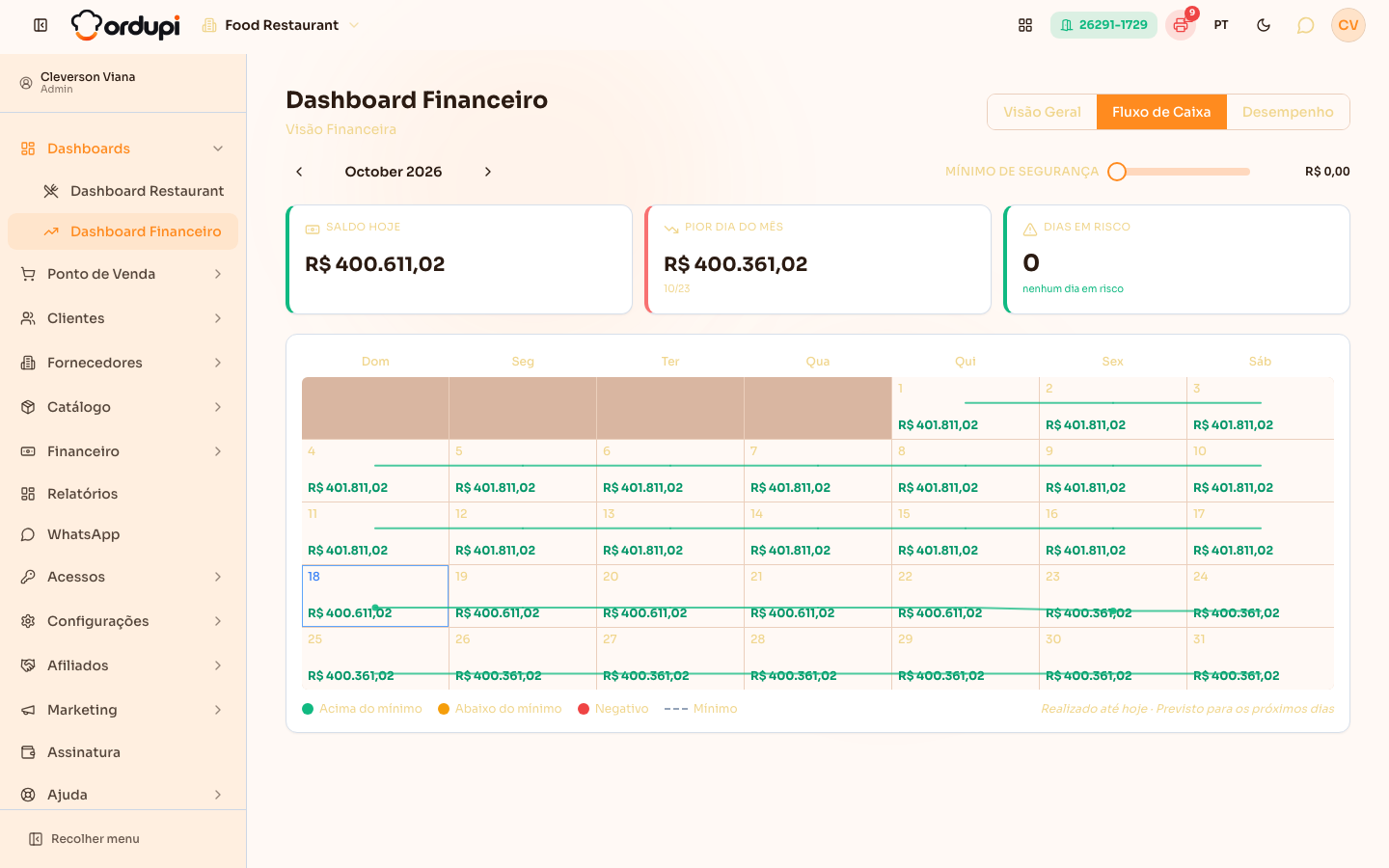Select the Fluxo de Caixa tab
Viewport: 1389px width, 868px height.
click(x=1161, y=112)
